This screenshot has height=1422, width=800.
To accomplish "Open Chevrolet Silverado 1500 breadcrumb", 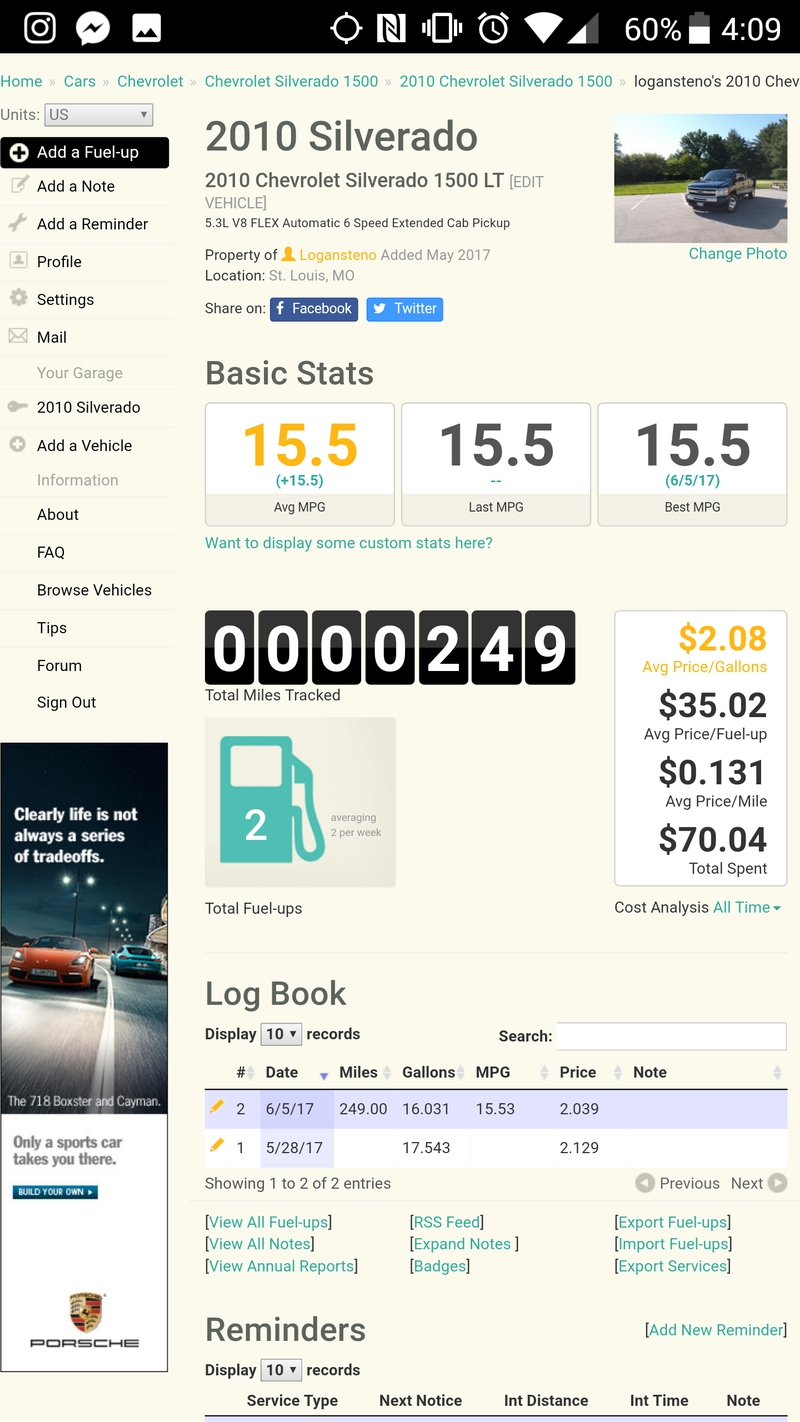I will 291,81.
